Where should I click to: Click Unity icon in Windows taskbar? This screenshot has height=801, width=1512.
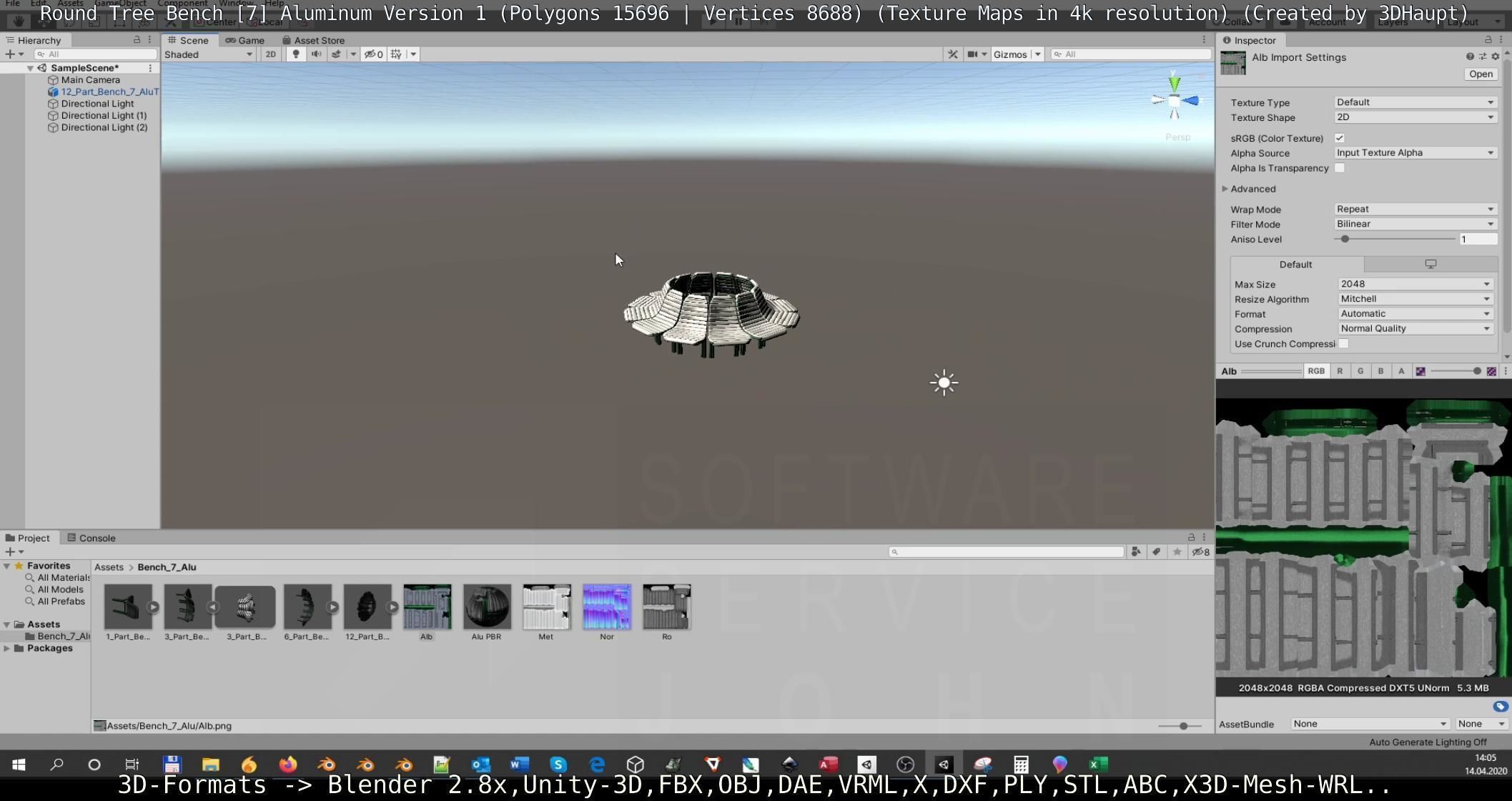pos(944,765)
